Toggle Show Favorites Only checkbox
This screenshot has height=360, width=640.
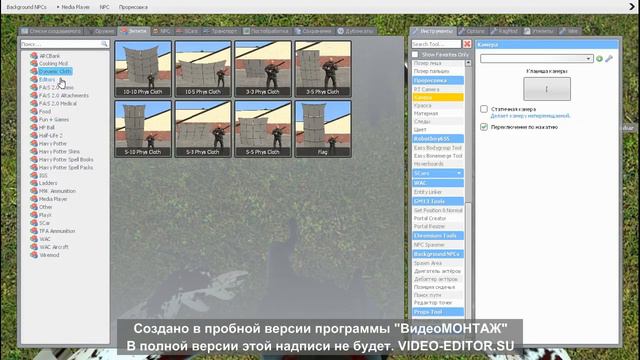[x=415, y=54]
